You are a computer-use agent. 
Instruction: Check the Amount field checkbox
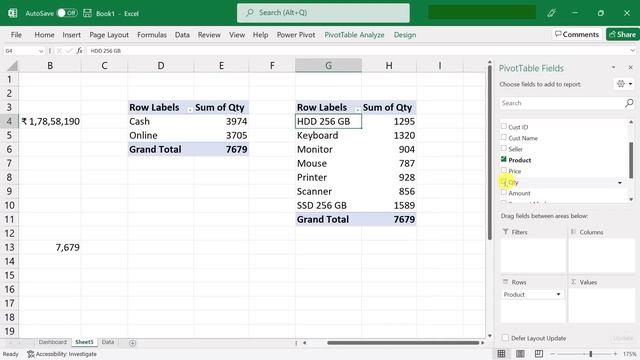click(x=504, y=193)
